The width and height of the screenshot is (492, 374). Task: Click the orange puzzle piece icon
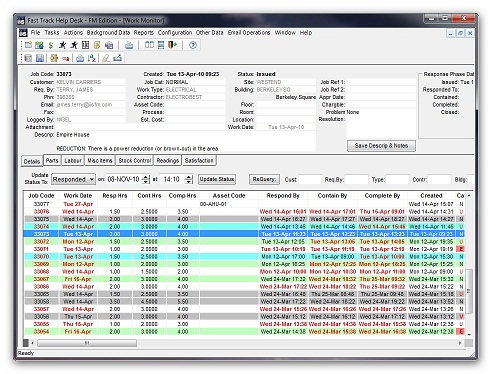click(x=54, y=58)
